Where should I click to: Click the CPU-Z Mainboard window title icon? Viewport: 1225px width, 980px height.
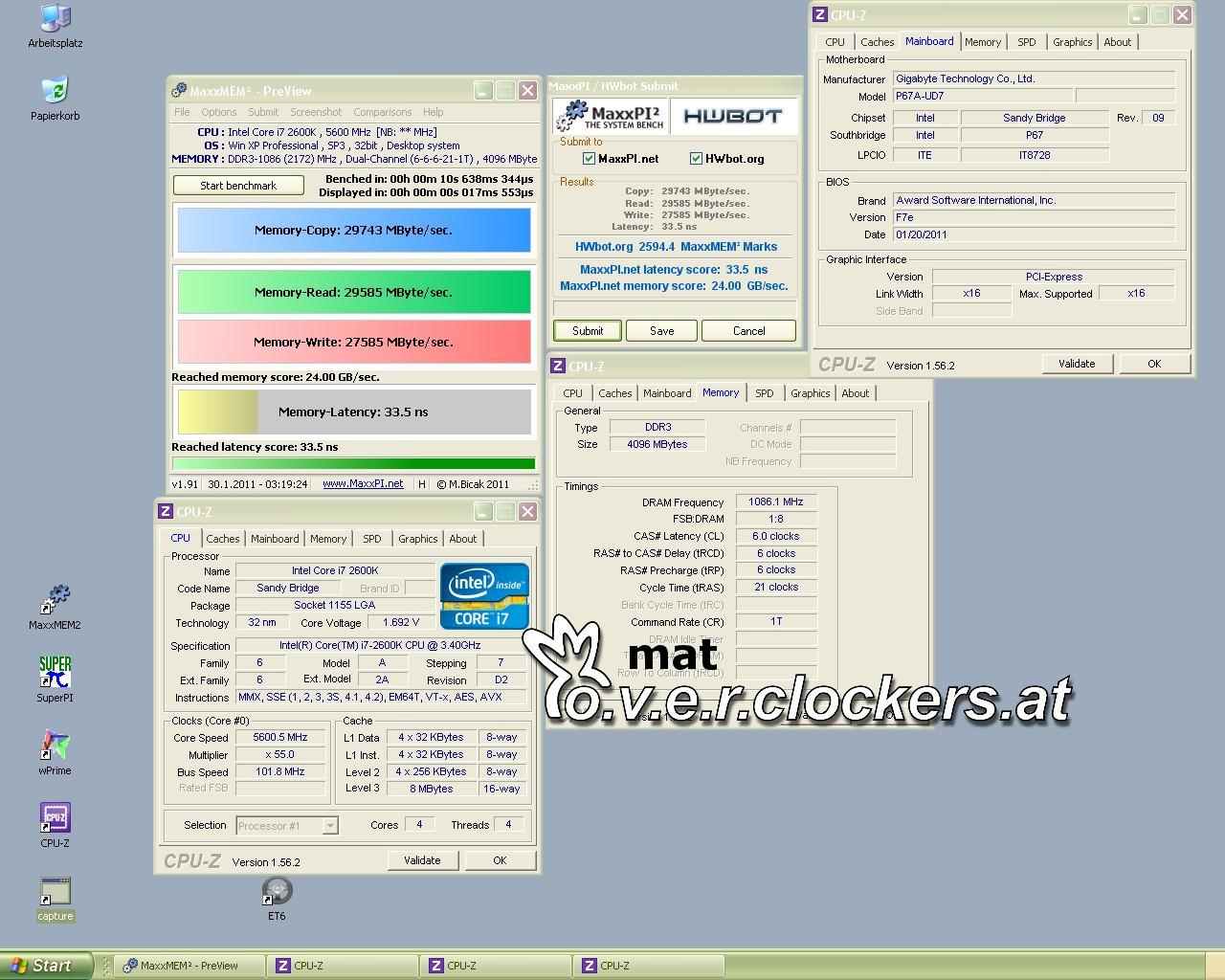[820, 15]
